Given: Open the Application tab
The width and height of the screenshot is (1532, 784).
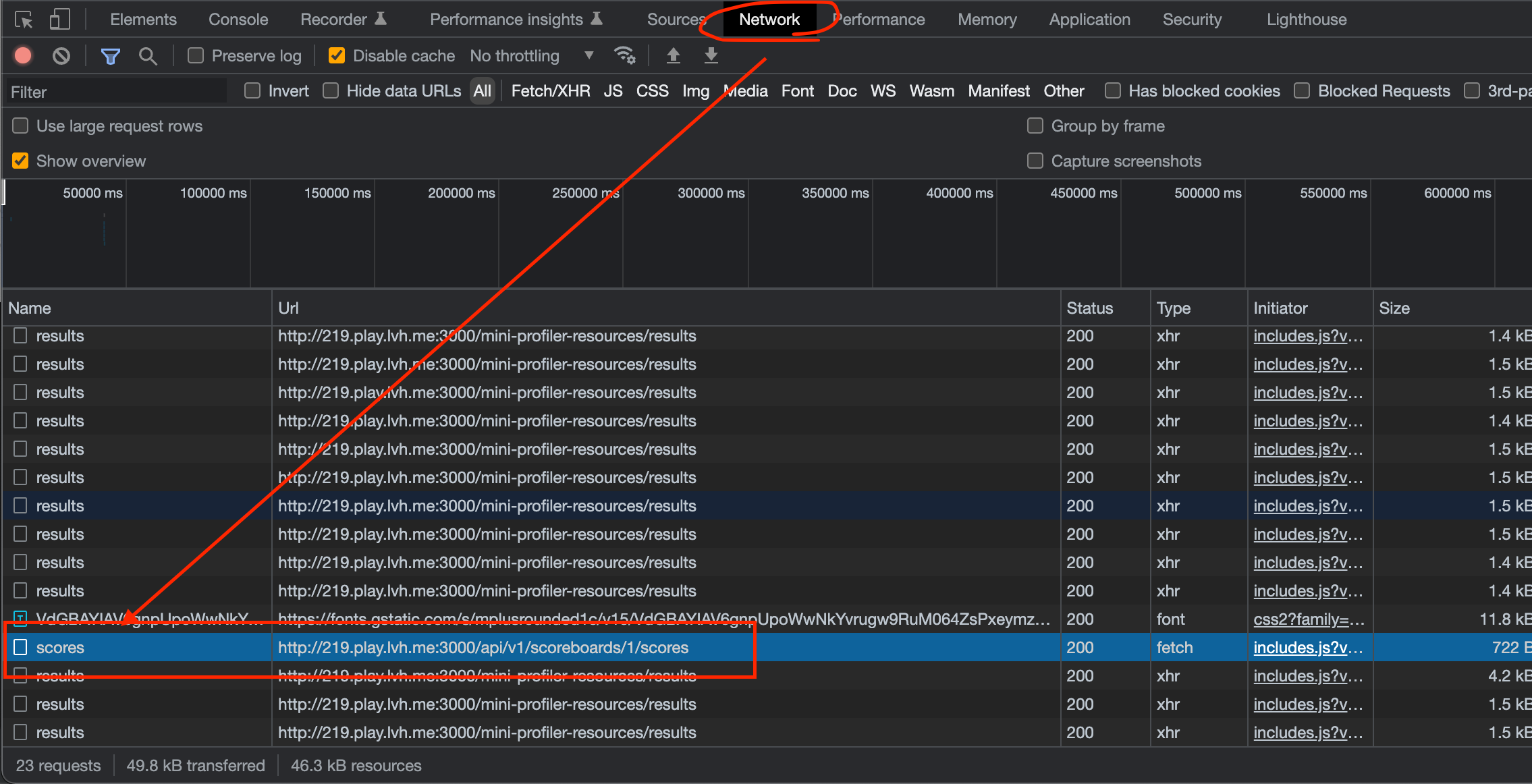Looking at the screenshot, I should coord(1089,20).
